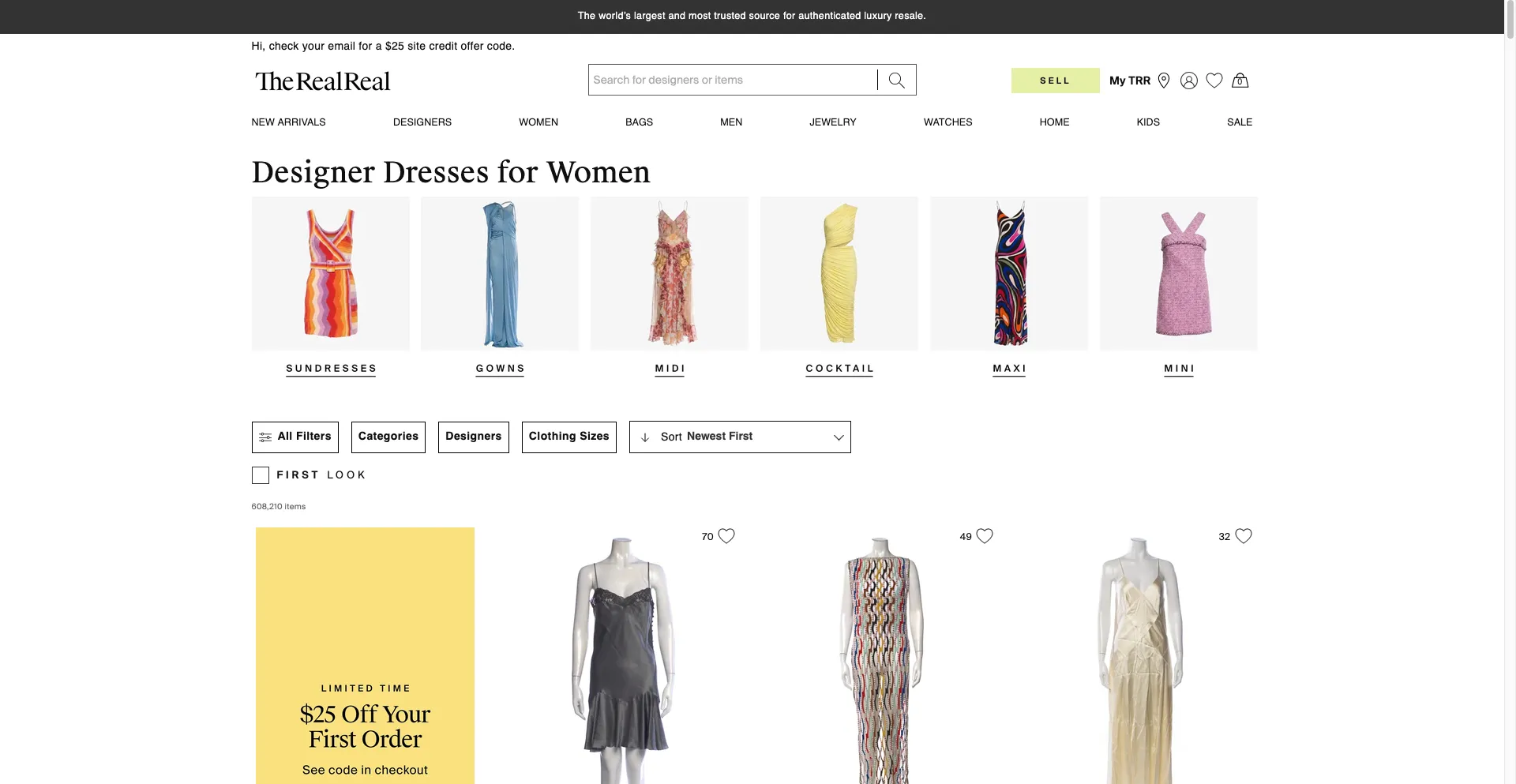Open the New Arrivals menu

[x=288, y=122]
